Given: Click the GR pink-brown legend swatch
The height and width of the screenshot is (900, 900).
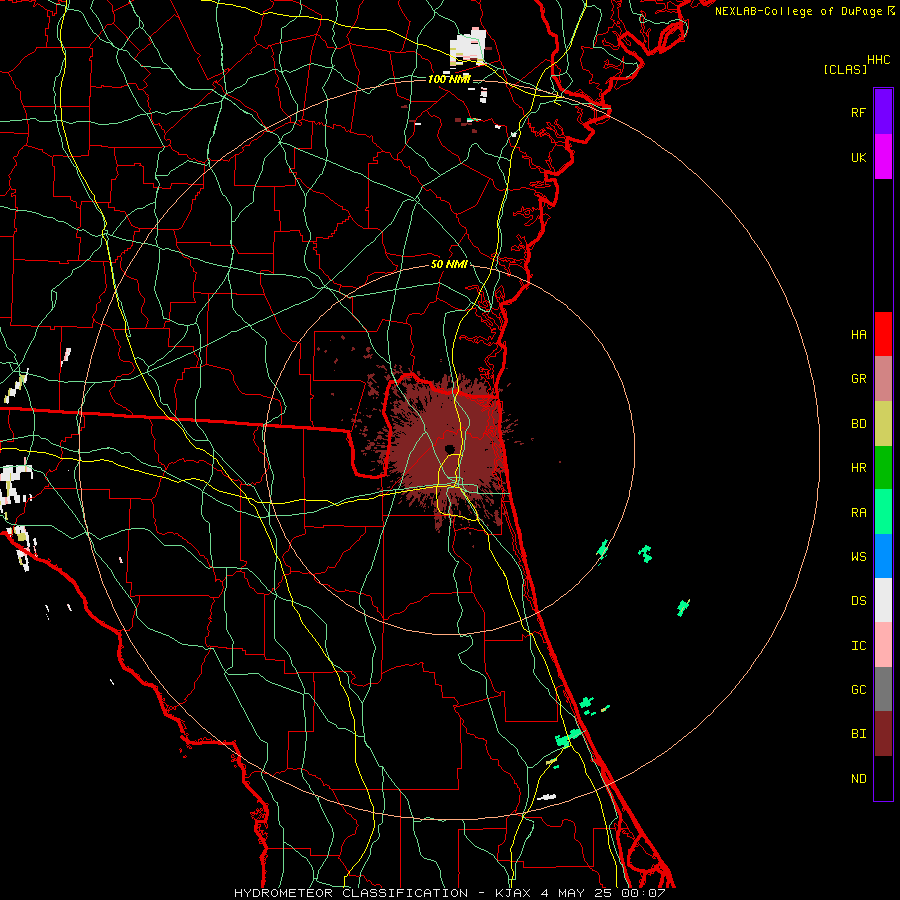Looking at the screenshot, I should [x=883, y=379].
